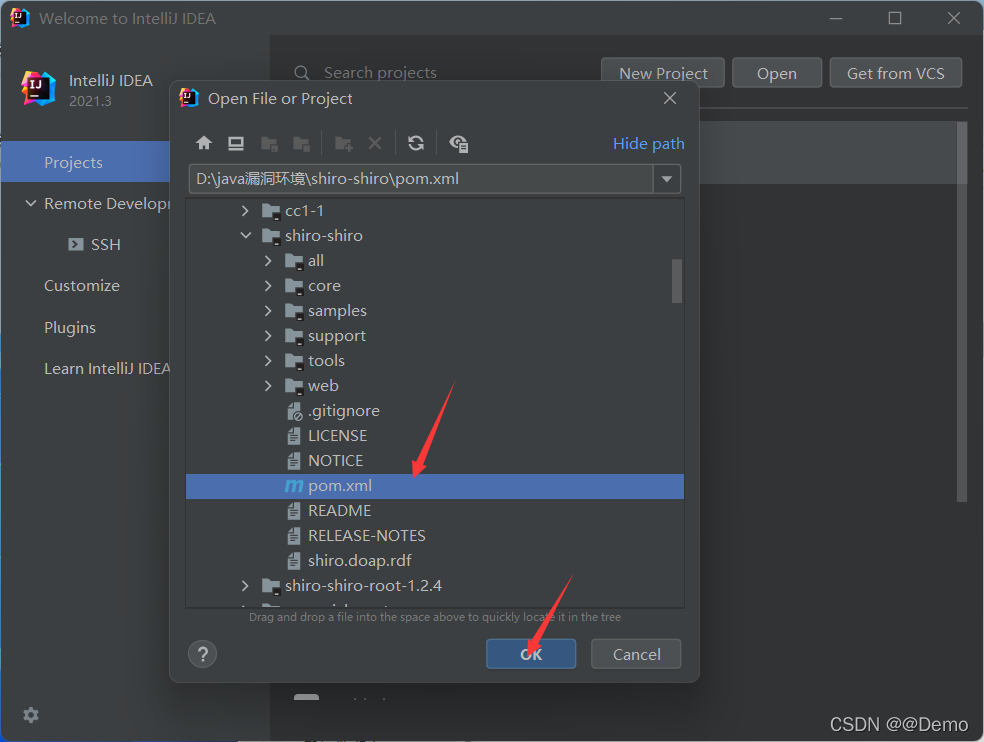
Task: Open settings gear in welcome window
Action: [31, 714]
